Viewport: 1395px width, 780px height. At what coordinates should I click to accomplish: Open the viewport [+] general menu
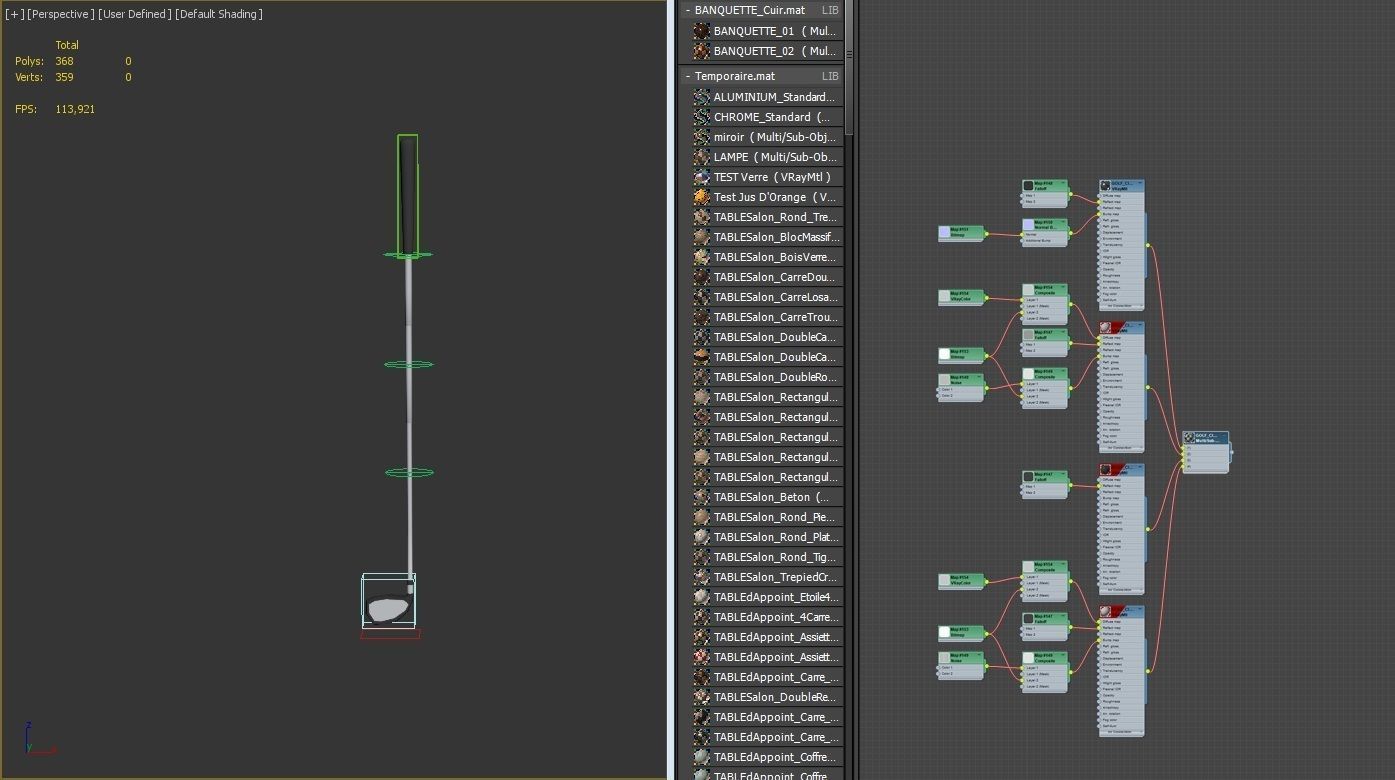15,14
